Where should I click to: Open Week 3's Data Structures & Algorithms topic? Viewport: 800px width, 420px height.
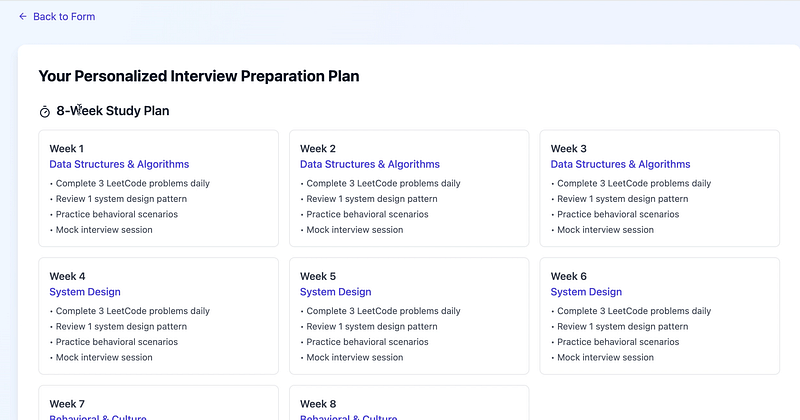pos(620,164)
